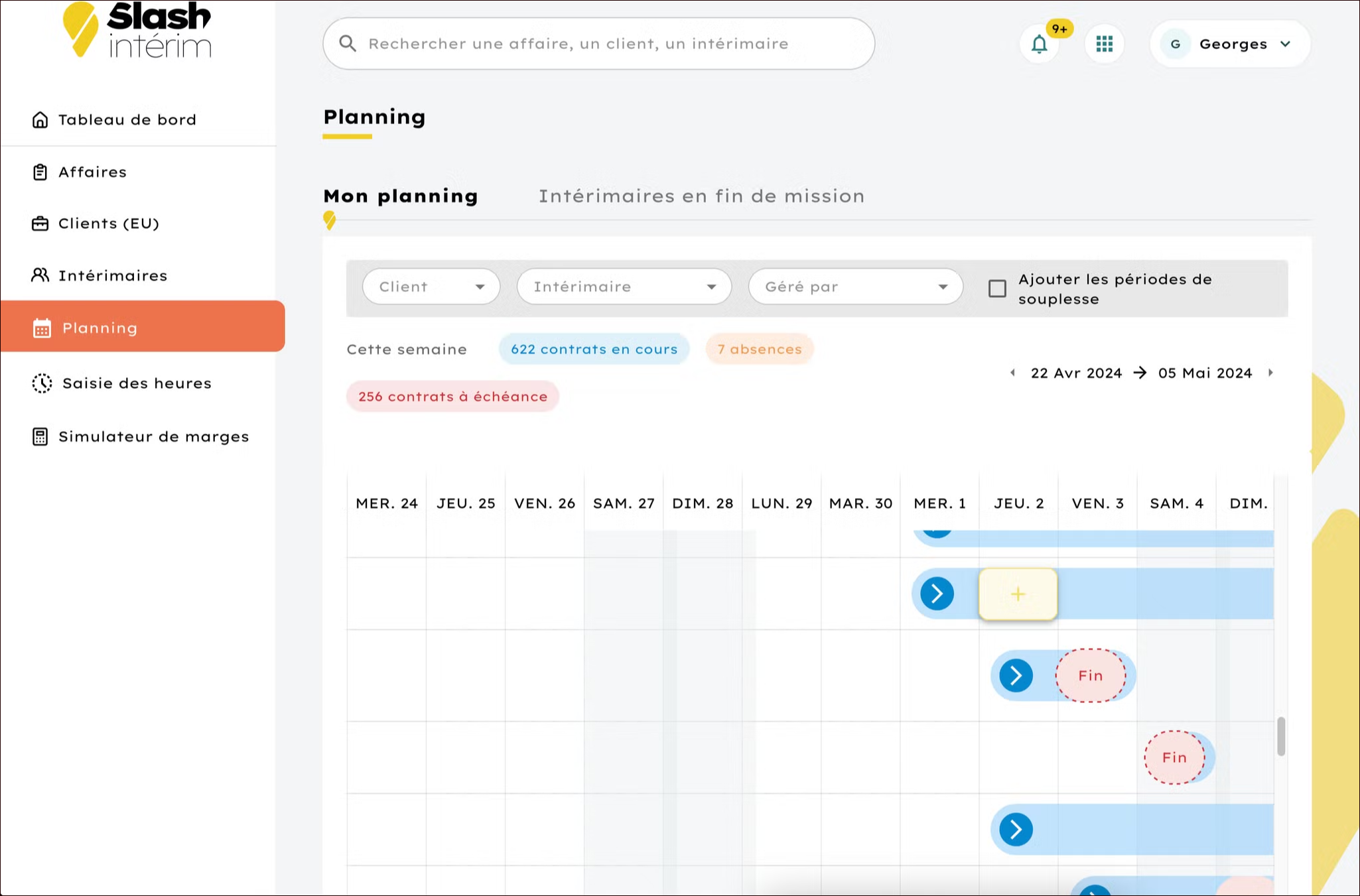Click the Fin marker on Saturday 4

pos(1174,757)
